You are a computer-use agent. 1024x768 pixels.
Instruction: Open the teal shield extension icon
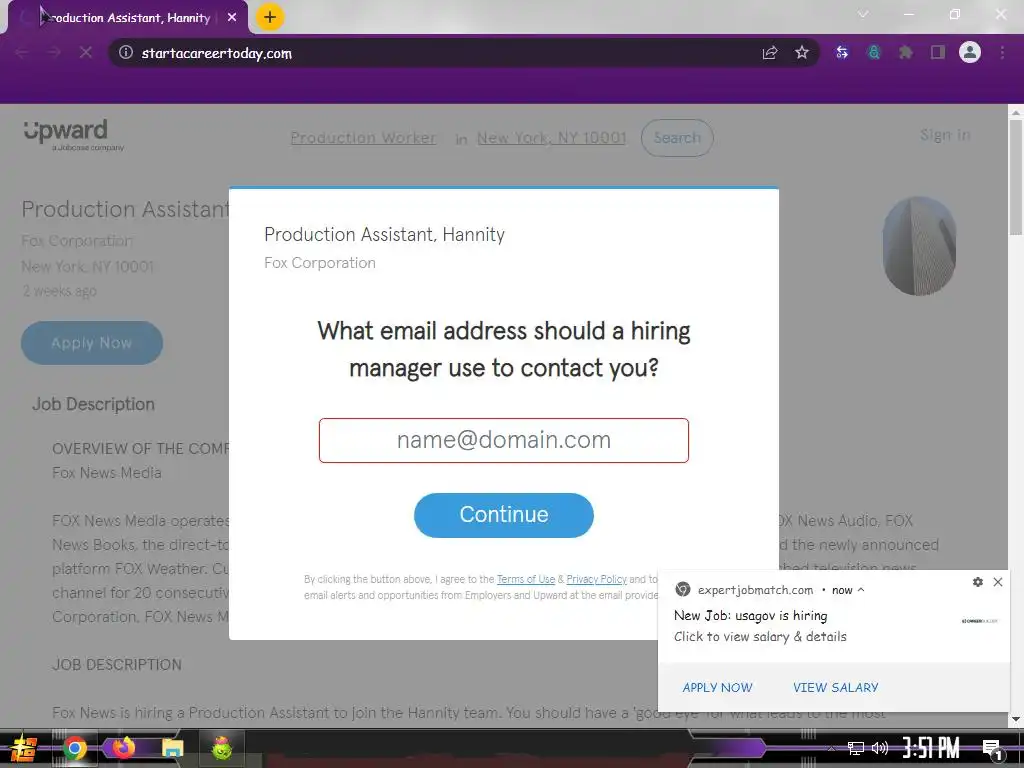tap(874, 53)
